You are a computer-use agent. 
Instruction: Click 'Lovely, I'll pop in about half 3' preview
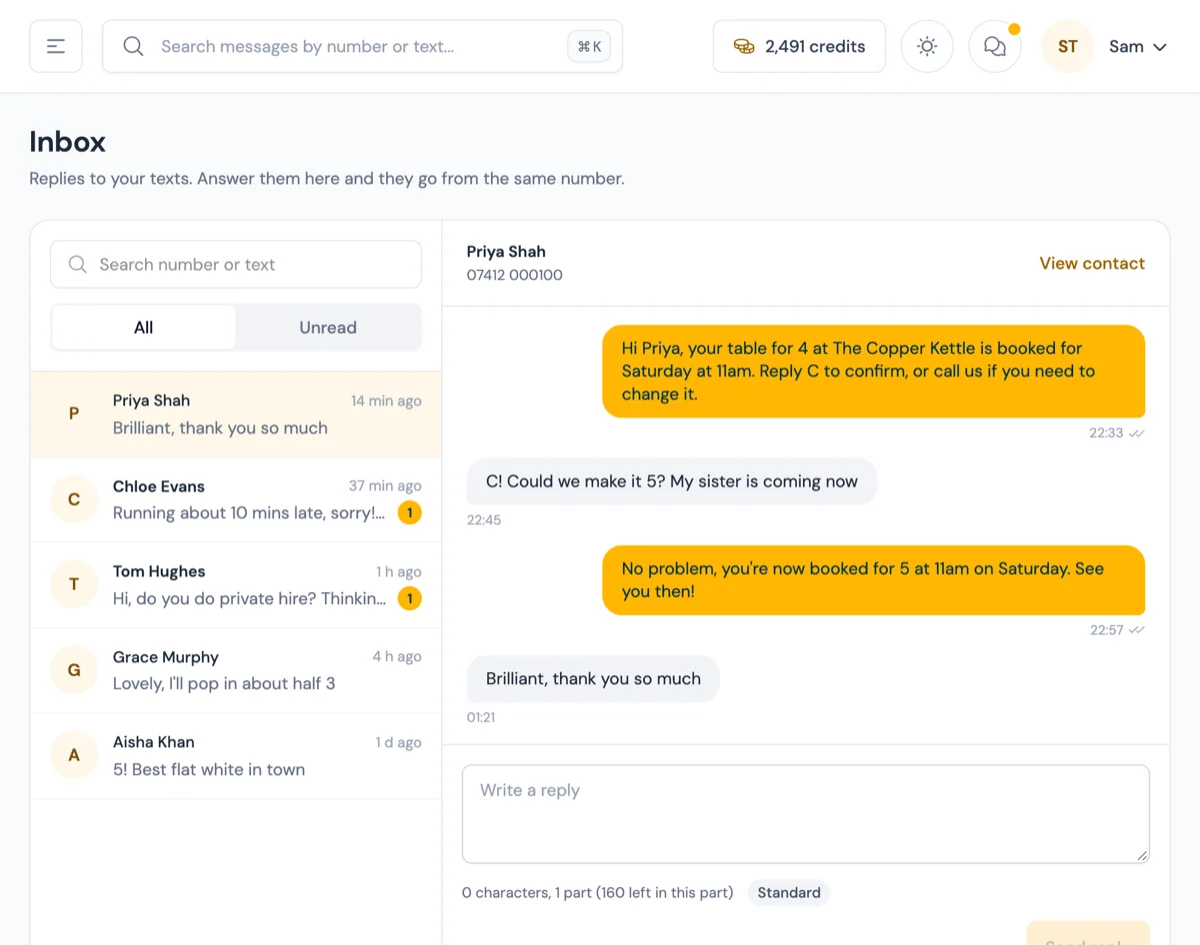[224, 684]
